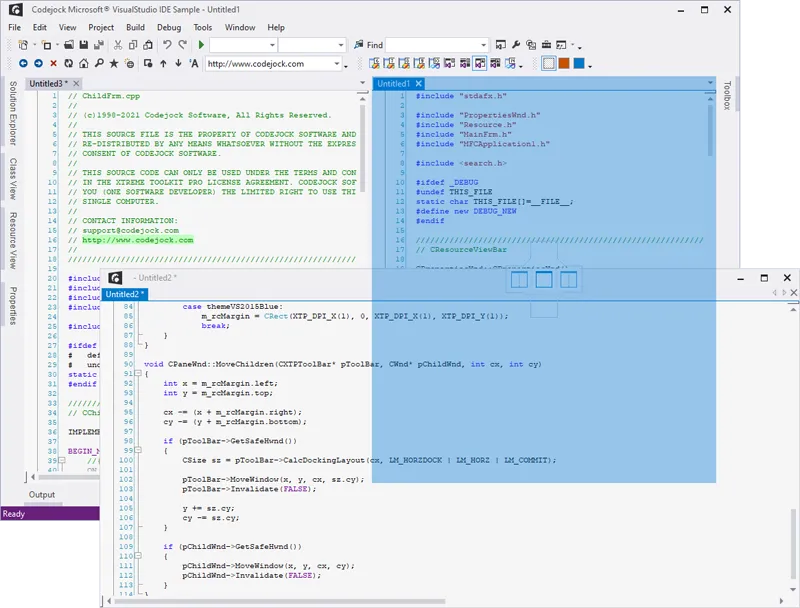Viewport: 800px width, 608px height.
Task: Switch to the Untitled3 document tab
Action: [x=46, y=83]
